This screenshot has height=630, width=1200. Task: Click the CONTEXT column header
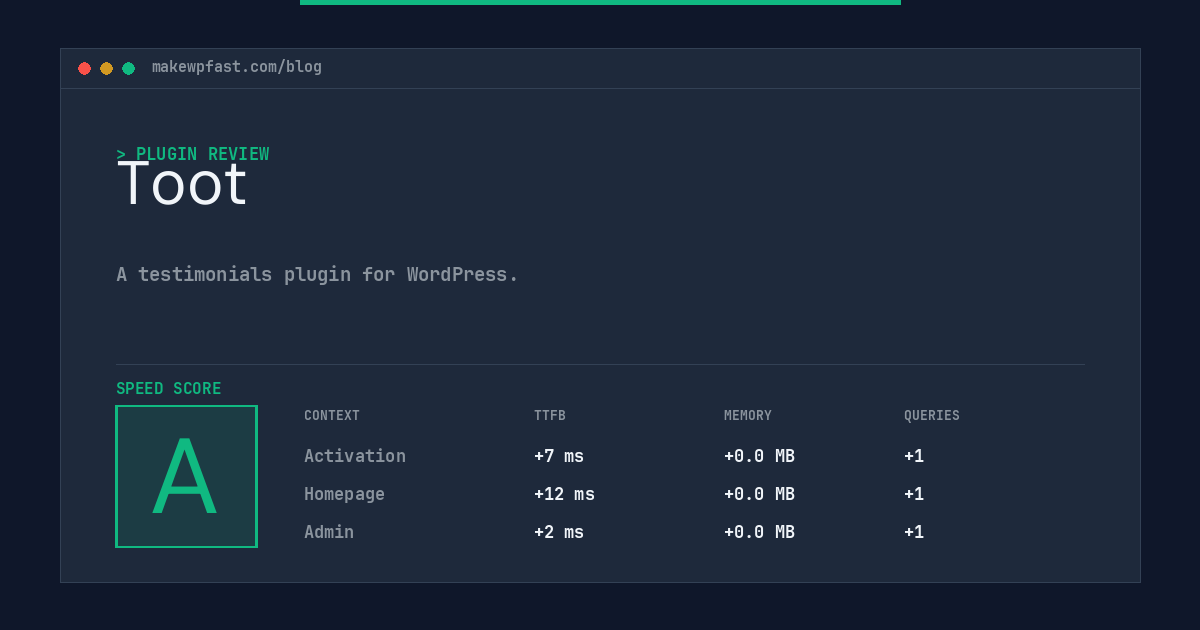[332, 415]
